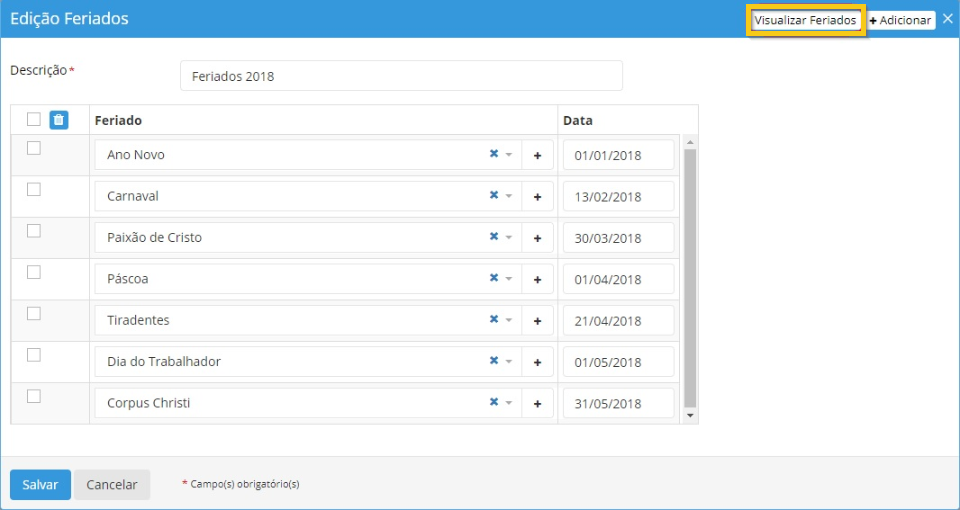Check the Ano Novo row checkbox

tap(34, 148)
